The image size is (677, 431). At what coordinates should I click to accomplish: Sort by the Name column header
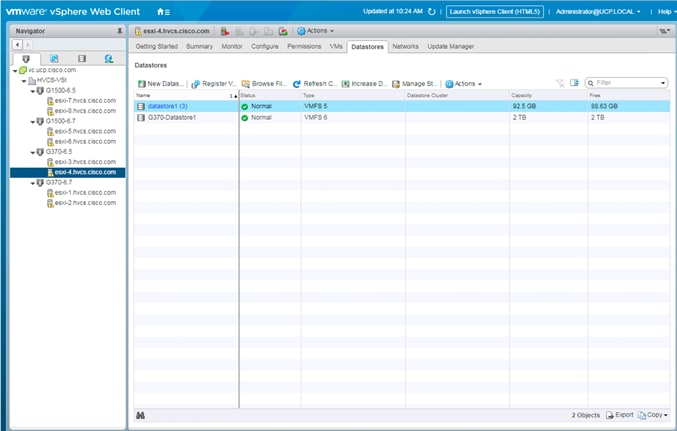click(x=186, y=95)
